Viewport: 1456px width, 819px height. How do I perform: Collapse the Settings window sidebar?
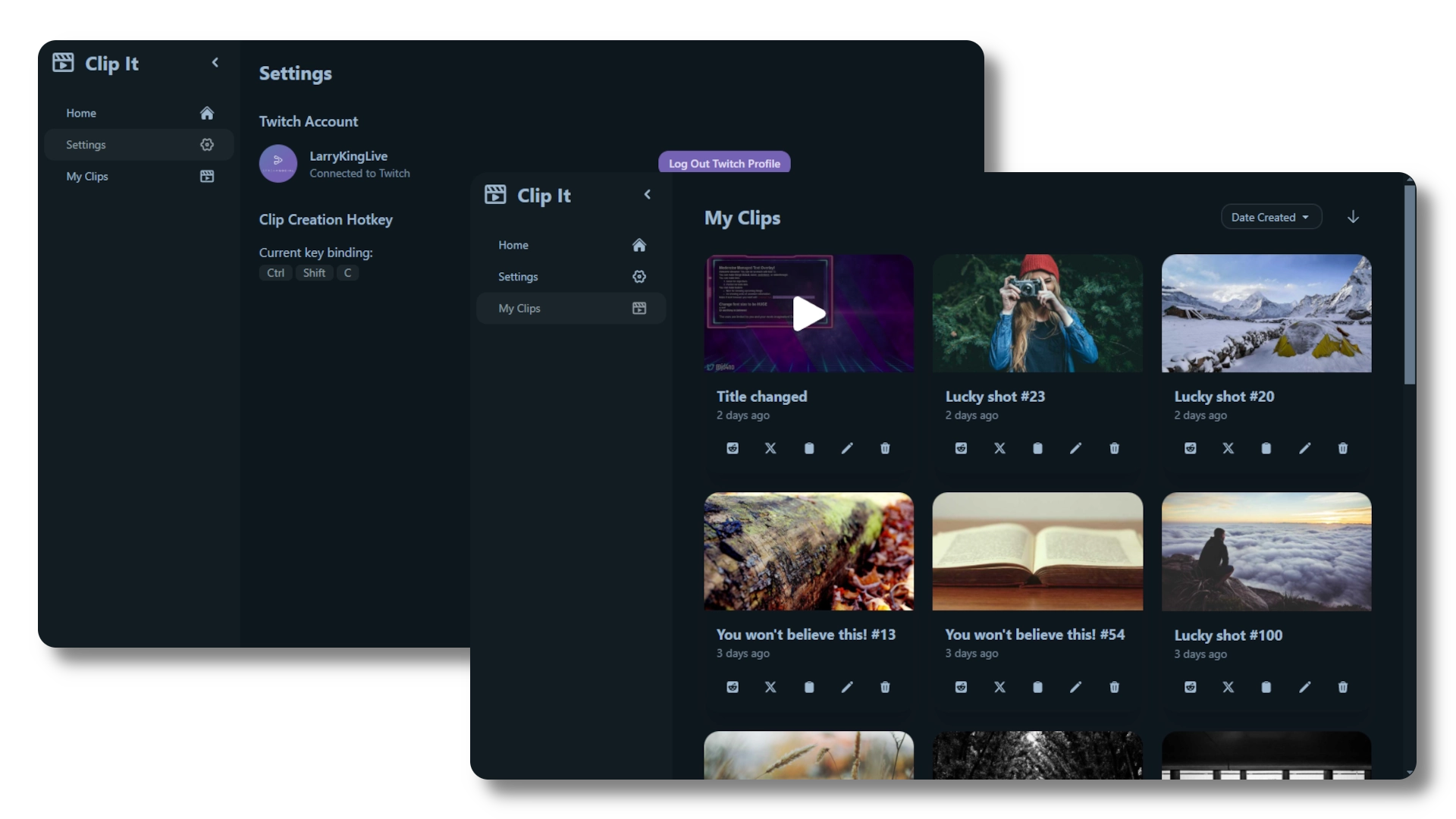click(x=215, y=63)
